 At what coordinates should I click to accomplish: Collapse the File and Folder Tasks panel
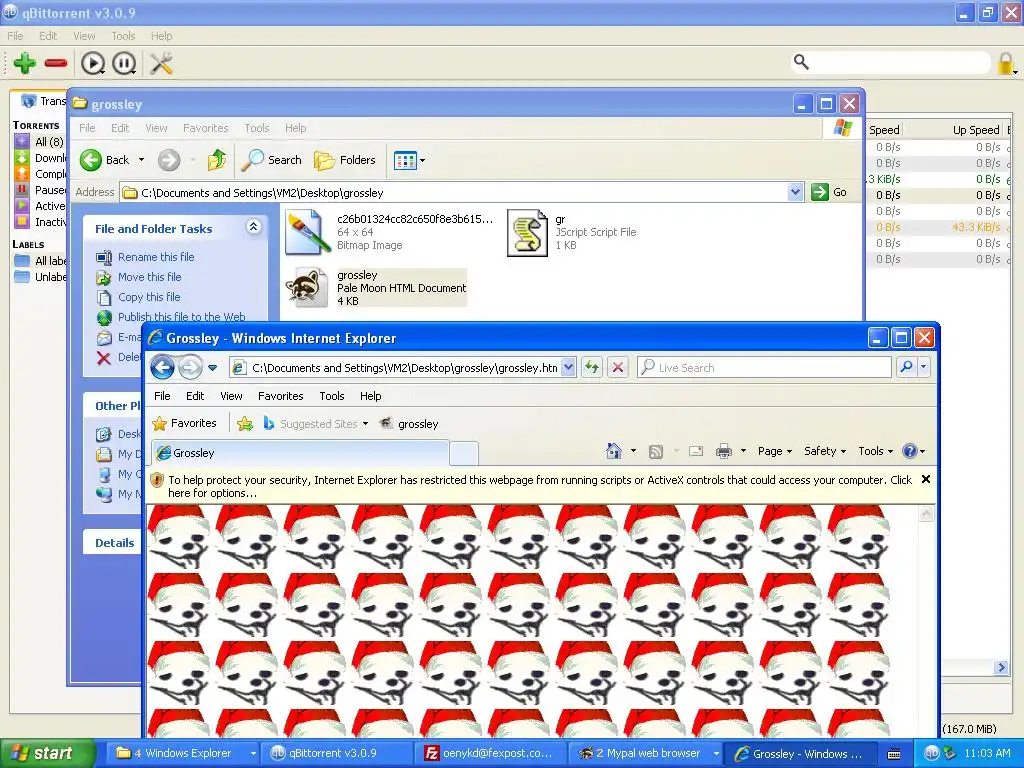253,227
